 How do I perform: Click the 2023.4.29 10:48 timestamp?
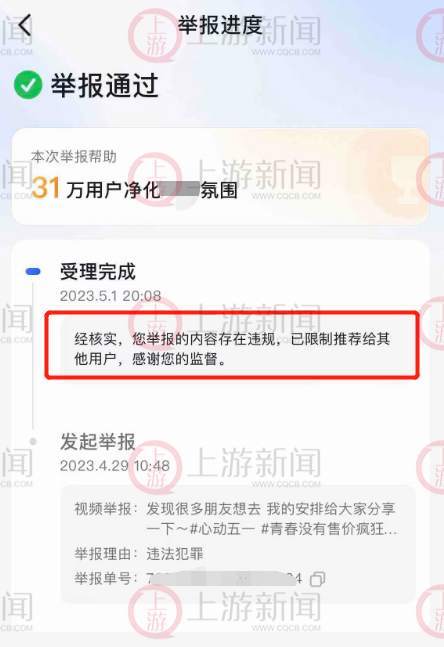click(115, 466)
